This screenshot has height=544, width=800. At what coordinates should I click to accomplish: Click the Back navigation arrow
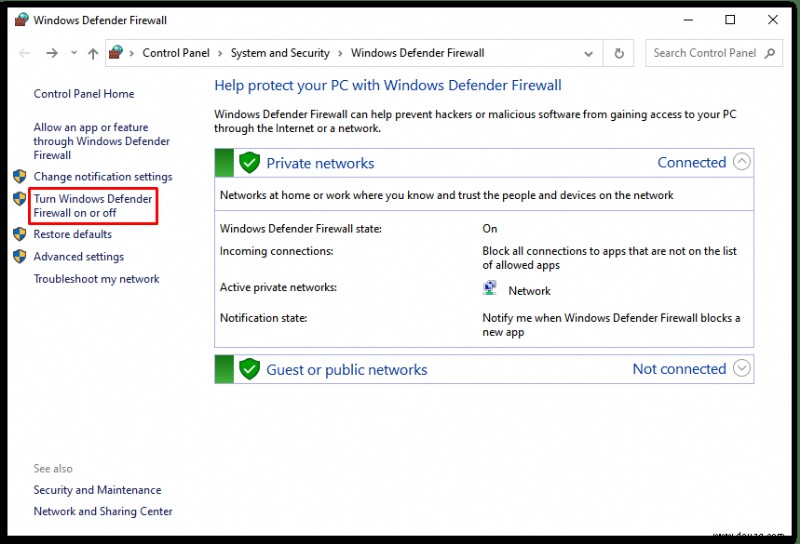coord(24,53)
